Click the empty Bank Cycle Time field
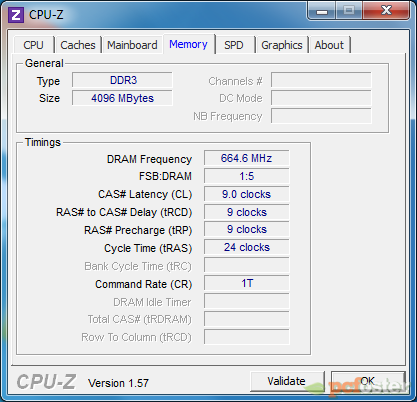417x402 pixels. [x=247, y=265]
